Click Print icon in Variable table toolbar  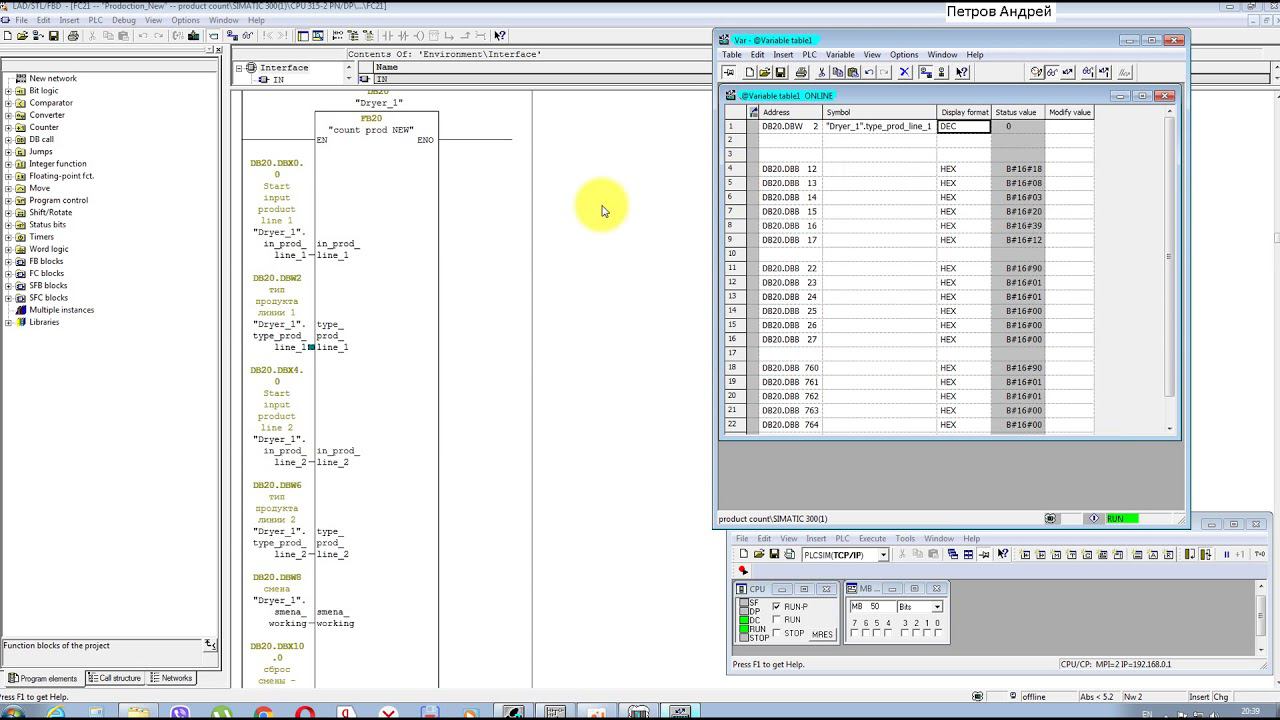point(801,72)
